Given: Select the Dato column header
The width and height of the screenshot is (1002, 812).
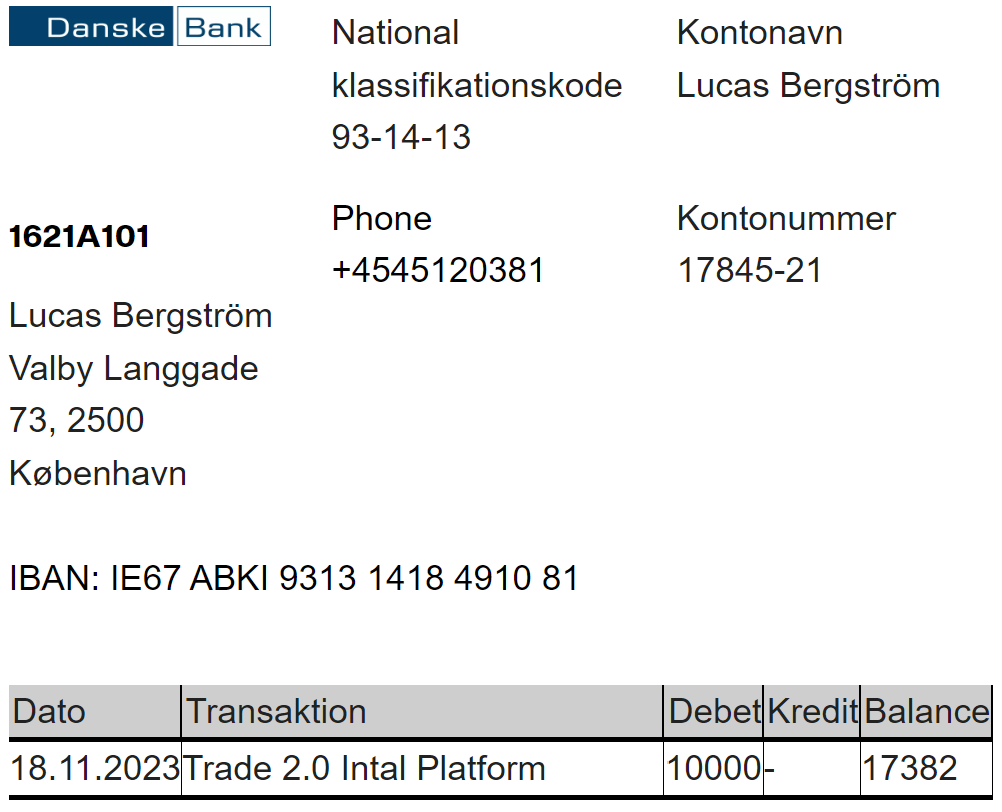Looking at the screenshot, I should coord(95,712).
